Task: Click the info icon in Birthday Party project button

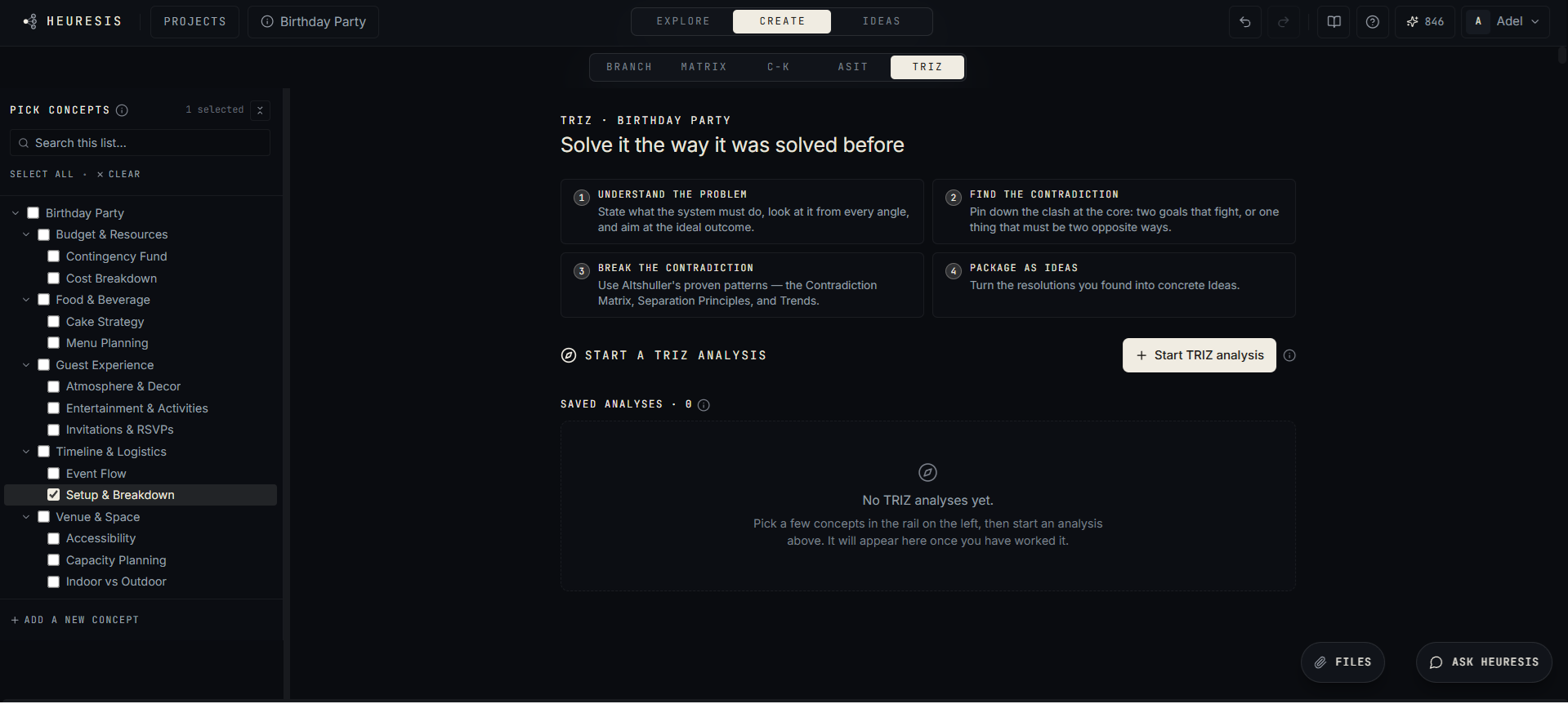Action: (266, 22)
